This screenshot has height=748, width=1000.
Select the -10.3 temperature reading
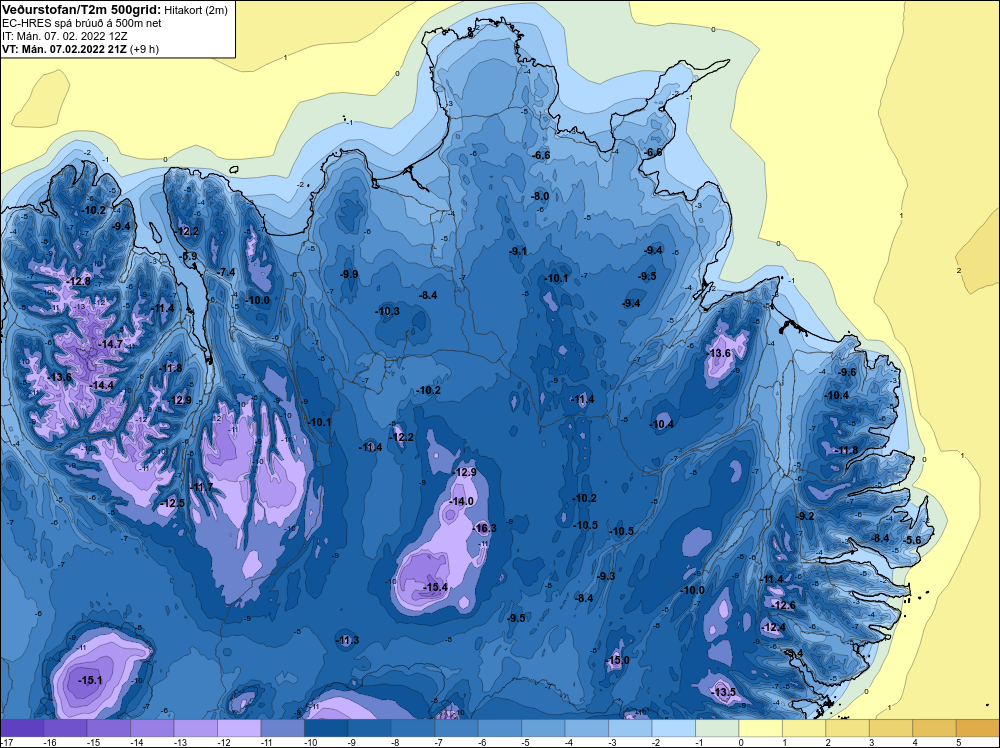point(388,311)
